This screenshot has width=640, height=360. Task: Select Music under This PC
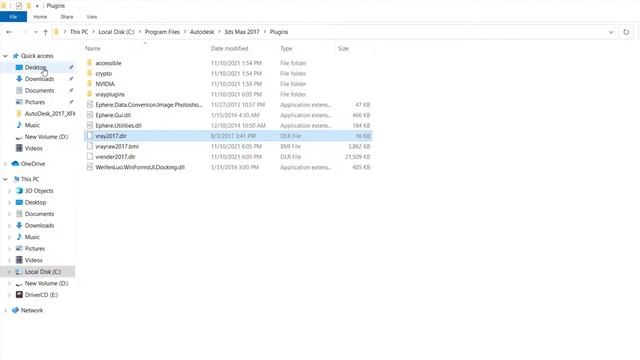pyautogui.click(x=32, y=237)
